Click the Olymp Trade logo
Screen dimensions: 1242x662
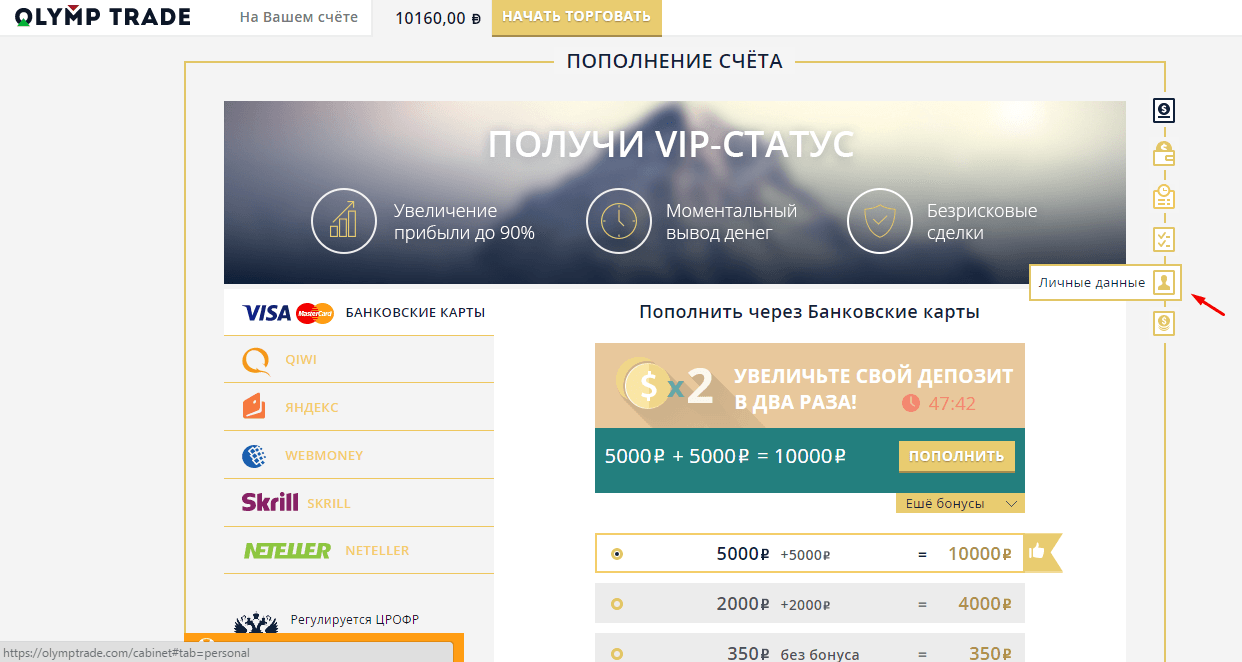103,17
